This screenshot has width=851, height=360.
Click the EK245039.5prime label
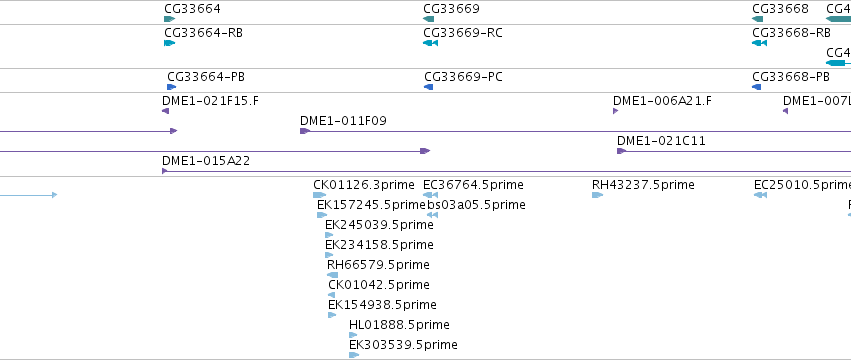379,225
